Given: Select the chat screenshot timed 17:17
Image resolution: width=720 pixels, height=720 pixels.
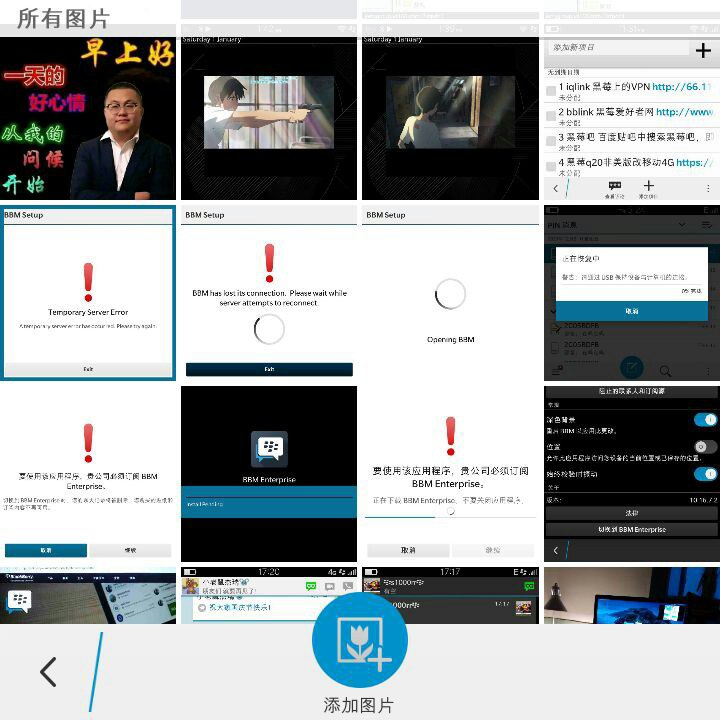Looking at the screenshot, I should tap(450, 595).
